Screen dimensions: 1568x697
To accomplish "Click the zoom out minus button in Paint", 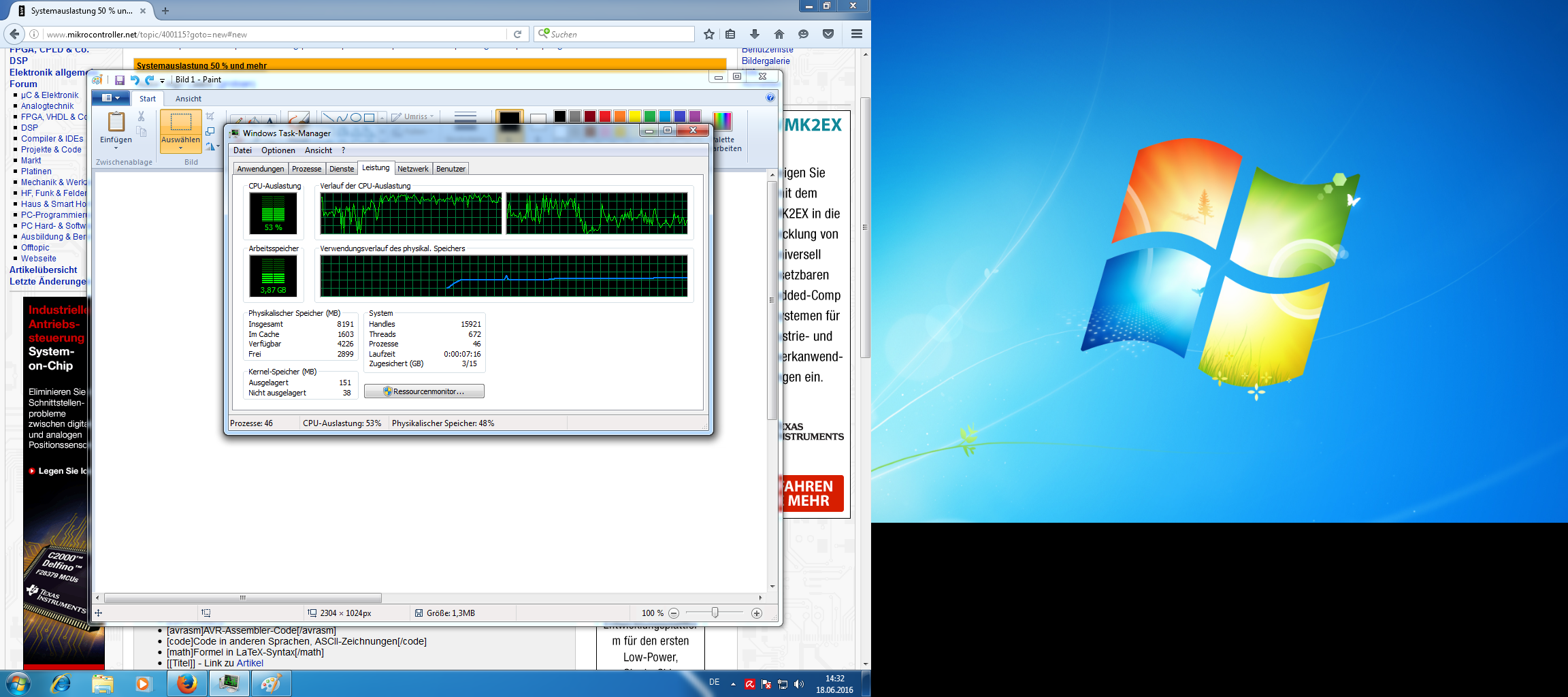I will [674, 613].
